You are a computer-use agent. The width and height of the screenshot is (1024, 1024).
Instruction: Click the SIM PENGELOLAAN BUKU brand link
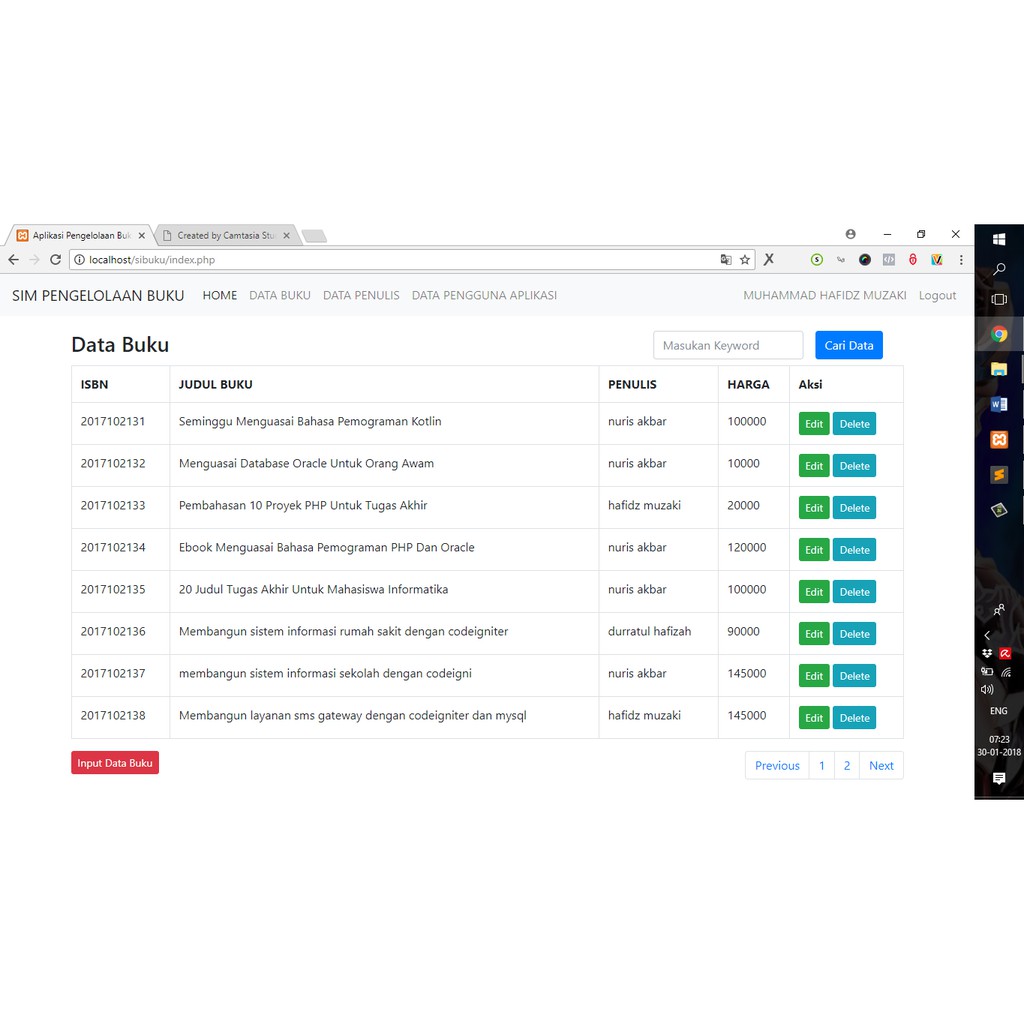point(98,296)
